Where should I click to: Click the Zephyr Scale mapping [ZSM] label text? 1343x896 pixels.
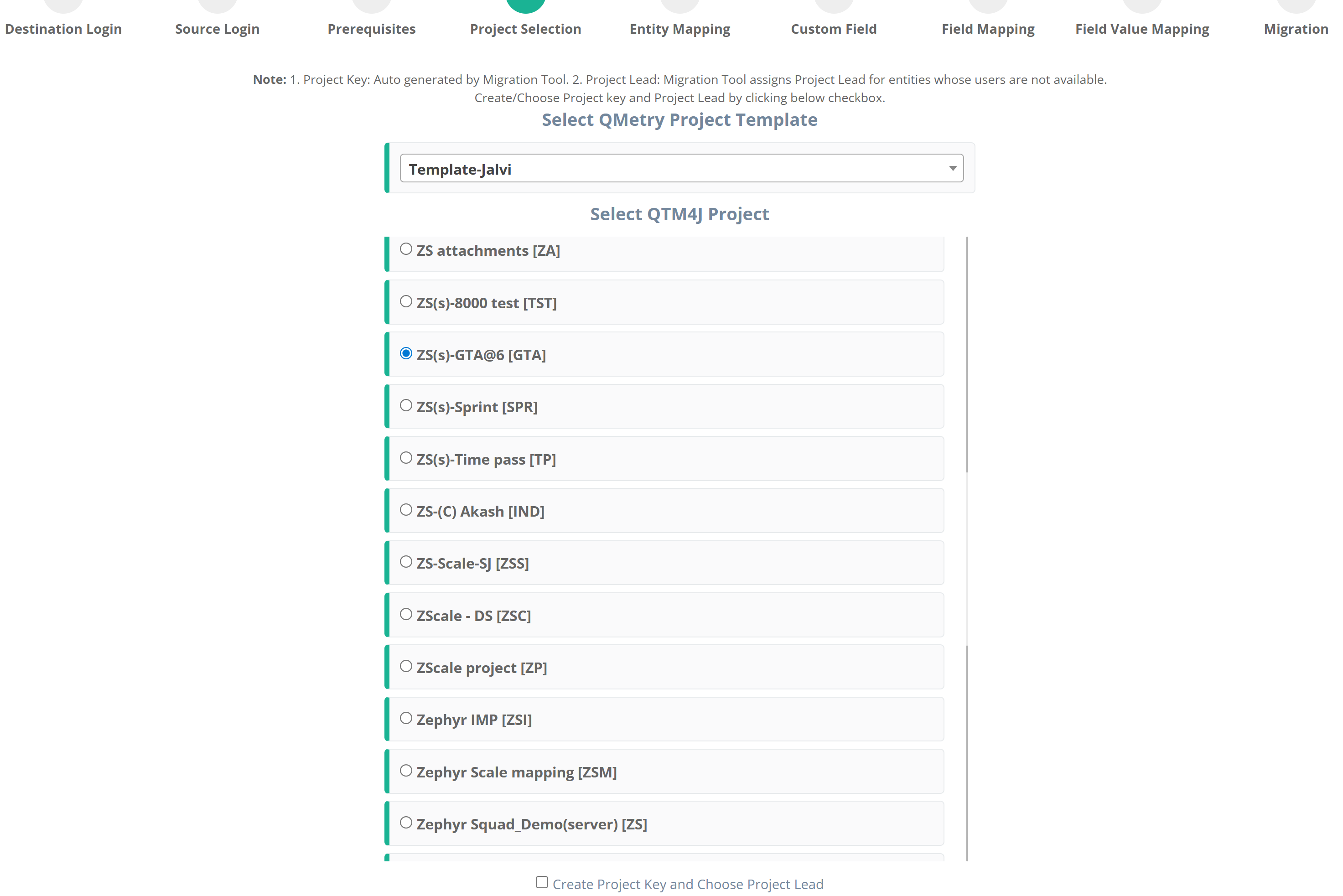pos(517,772)
